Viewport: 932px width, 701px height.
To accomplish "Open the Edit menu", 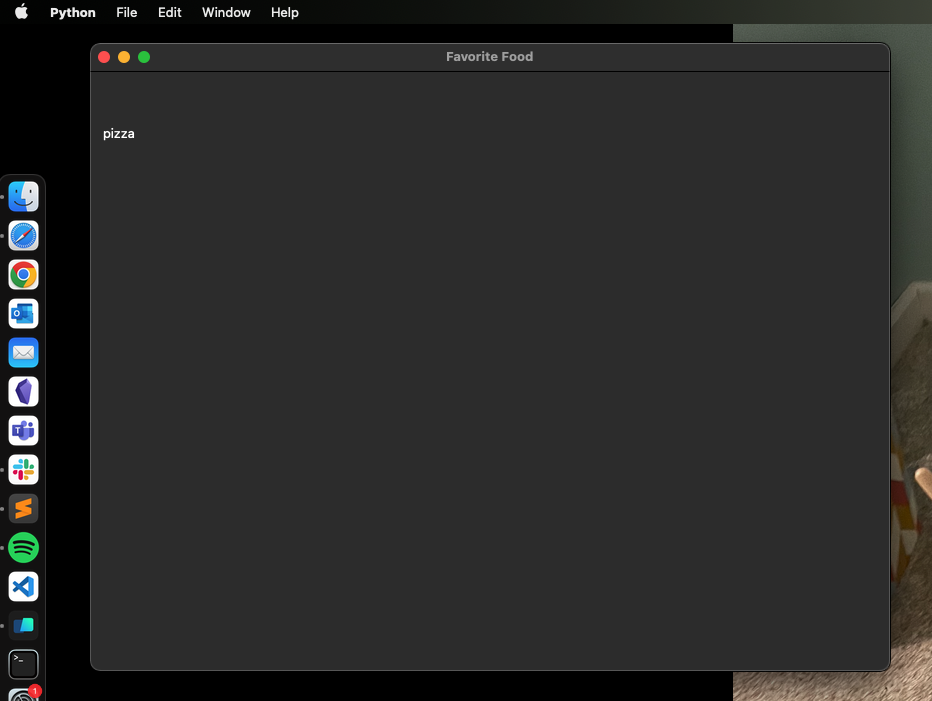I will [169, 13].
